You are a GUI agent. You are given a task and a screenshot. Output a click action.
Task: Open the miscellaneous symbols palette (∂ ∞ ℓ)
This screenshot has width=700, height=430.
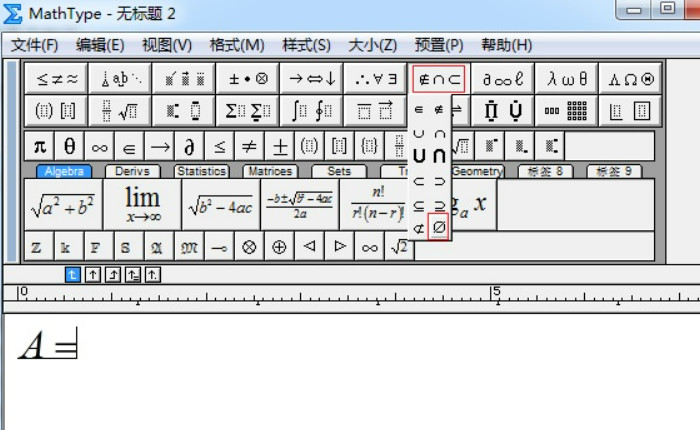[x=503, y=79]
